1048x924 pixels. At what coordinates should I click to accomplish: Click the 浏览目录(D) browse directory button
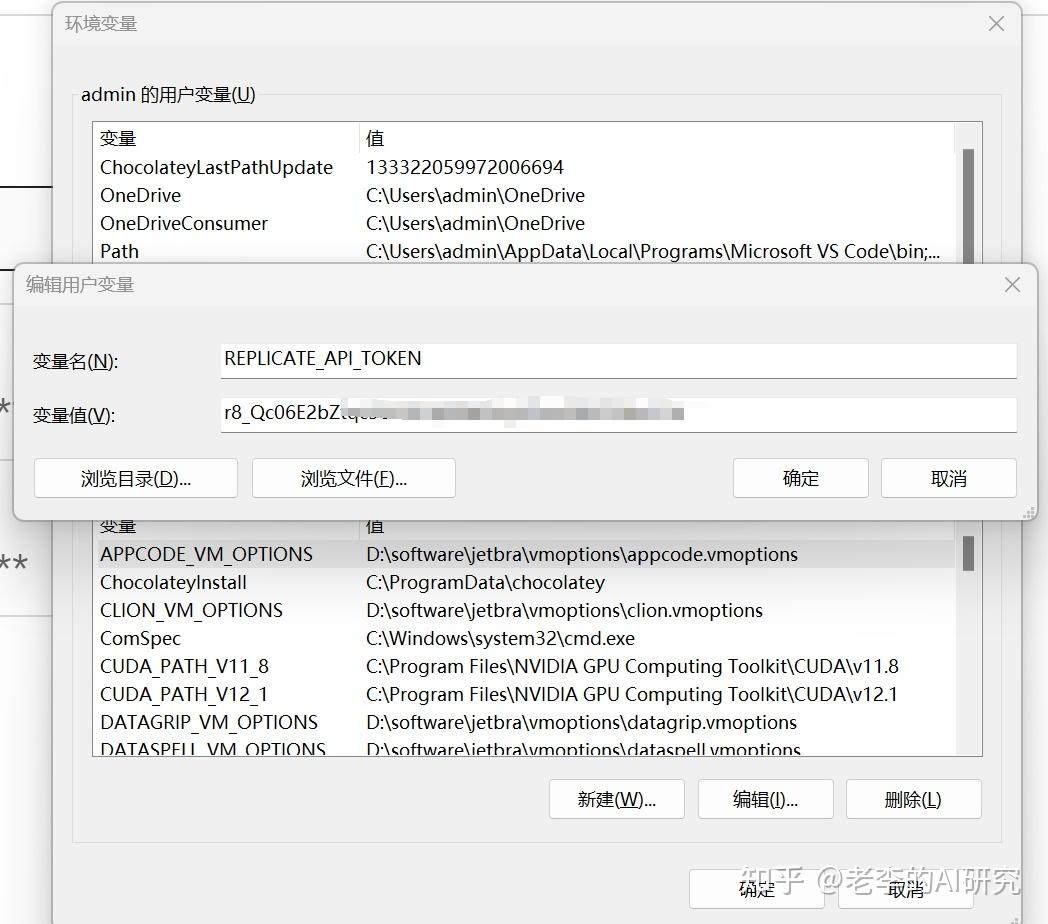(135, 478)
